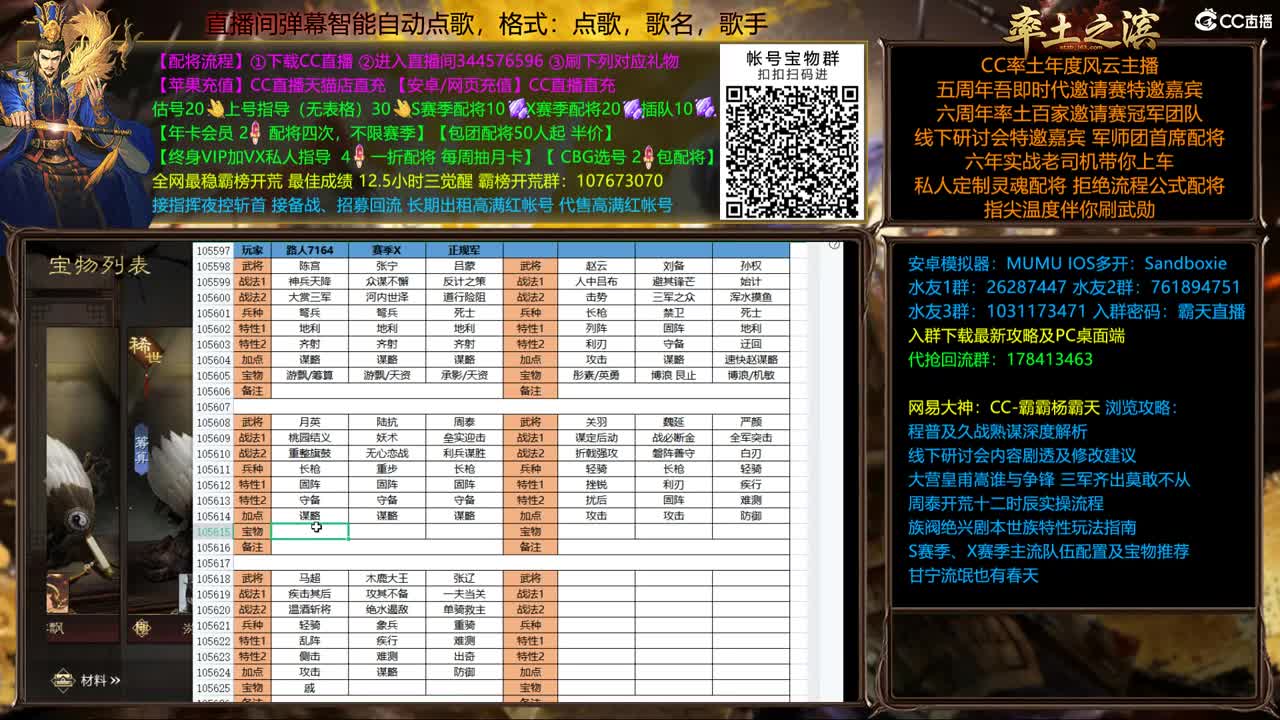Select the 神兵天降 cell

pyautogui.click(x=310, y=282)
